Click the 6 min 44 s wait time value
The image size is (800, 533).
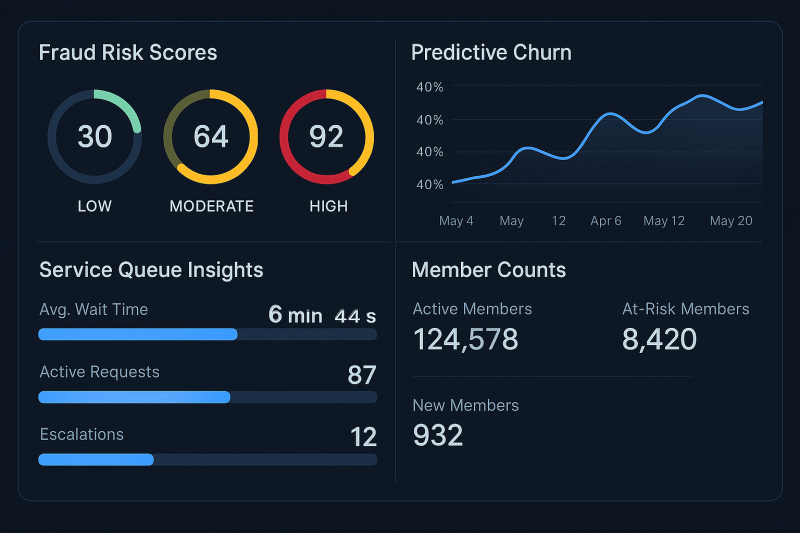[322, 315]
